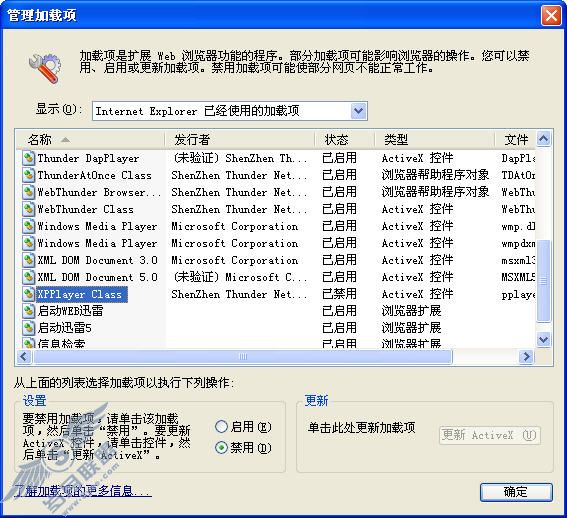Select the 启动迅雷5 entry

coord(64,328)
